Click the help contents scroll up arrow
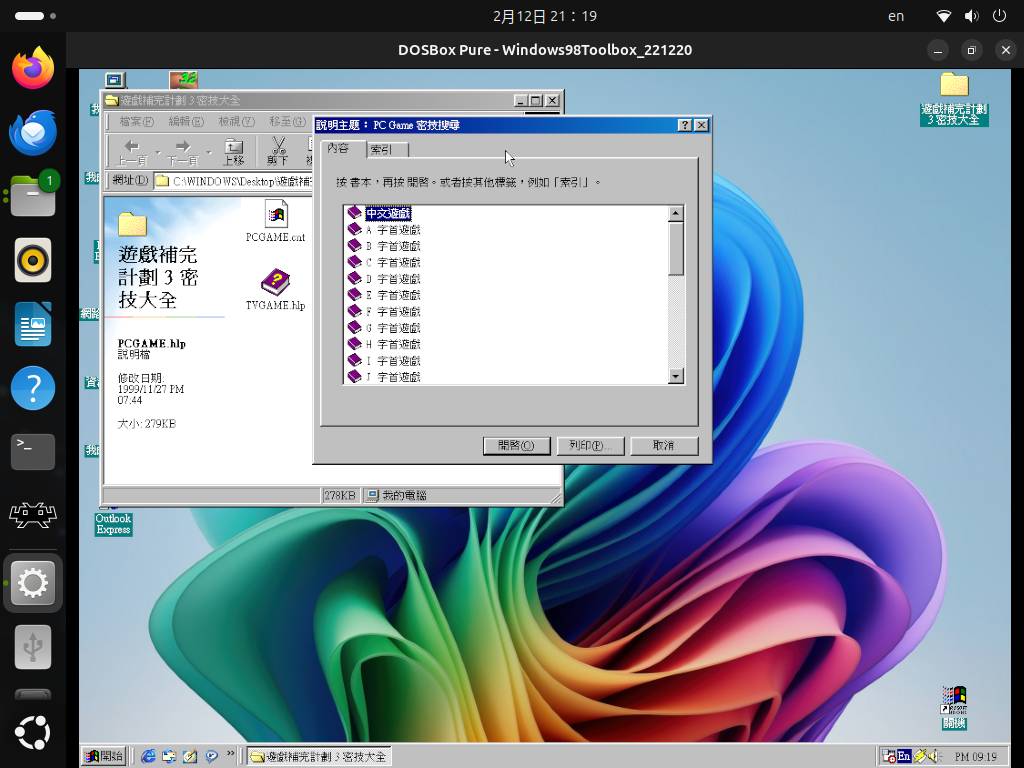Screen dimensions: 1024x768 [x=676, y=213]
